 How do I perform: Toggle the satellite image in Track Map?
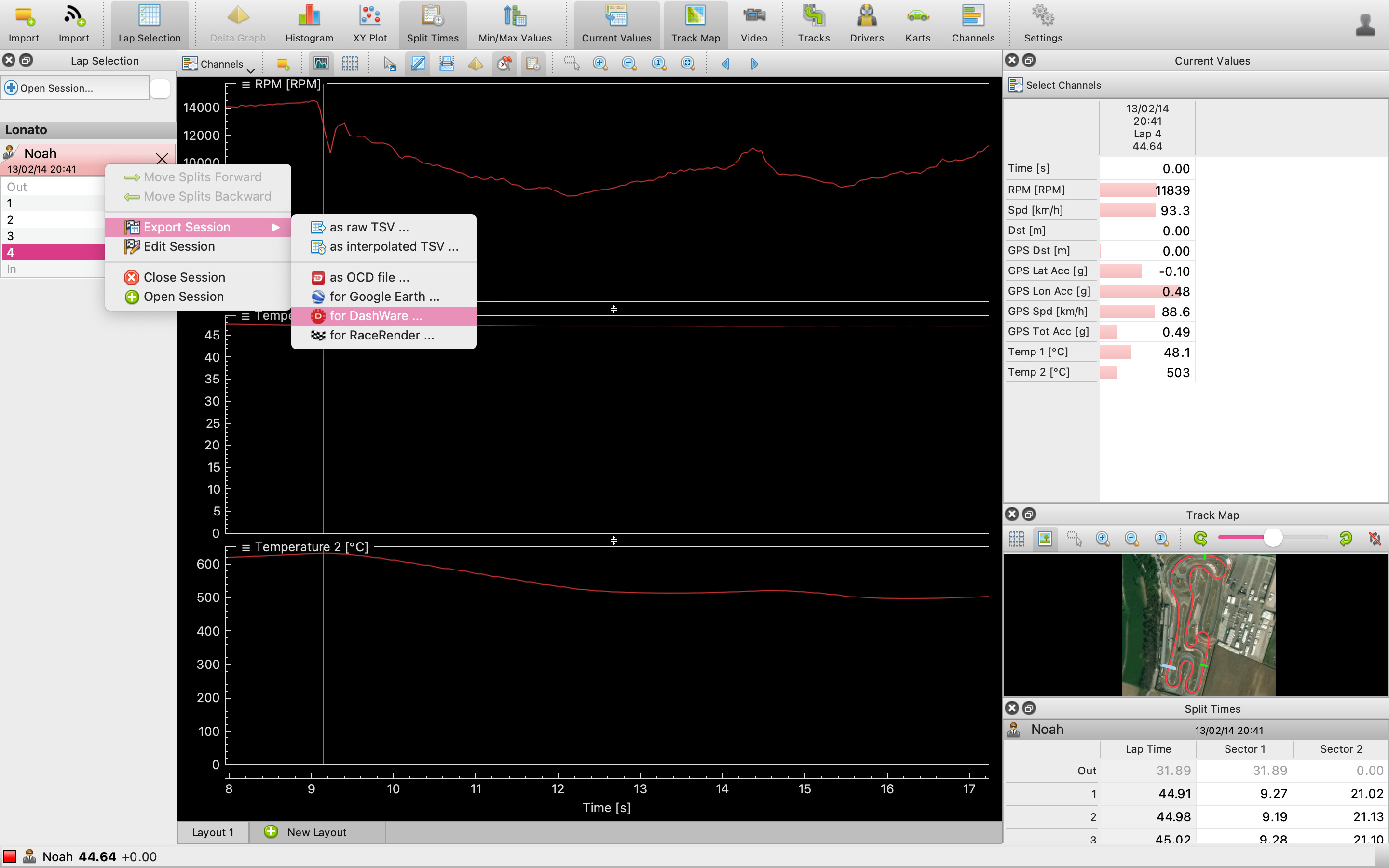tap(1045, 539)
